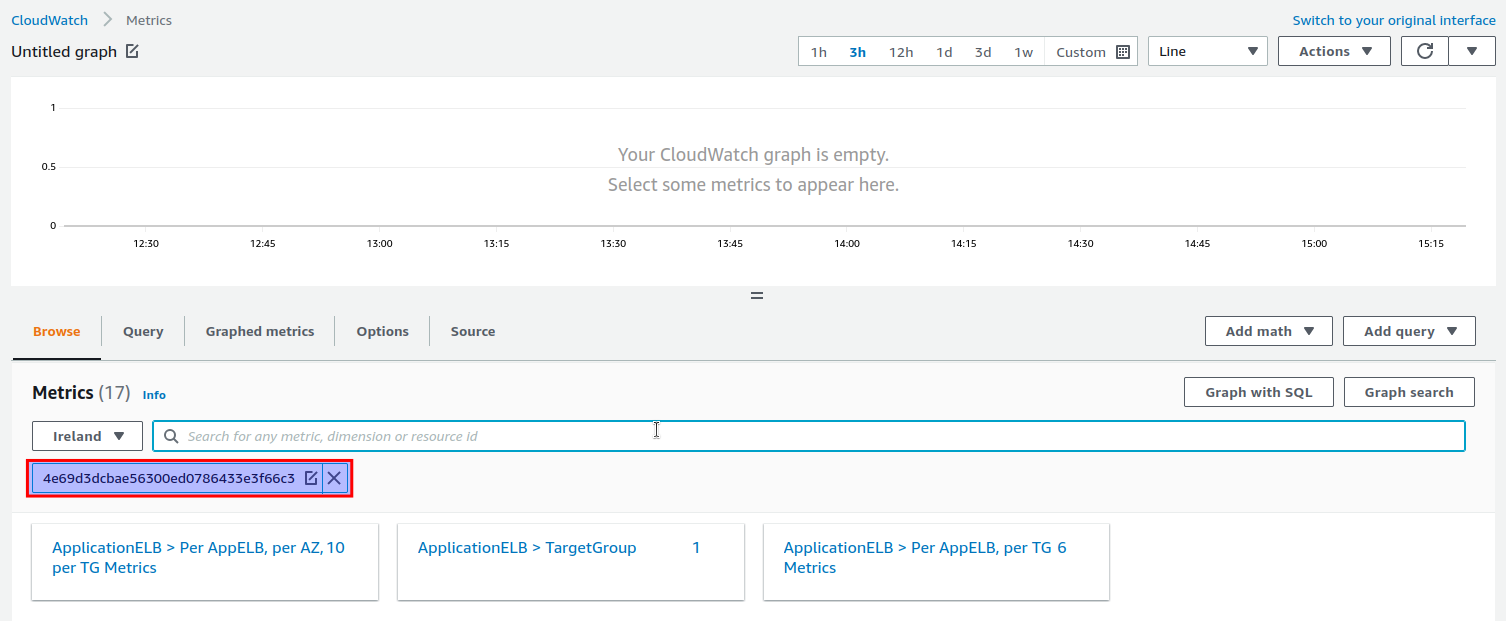
Task: Open the Line chart type dropdown
Action: click(x=1207, y=50)
